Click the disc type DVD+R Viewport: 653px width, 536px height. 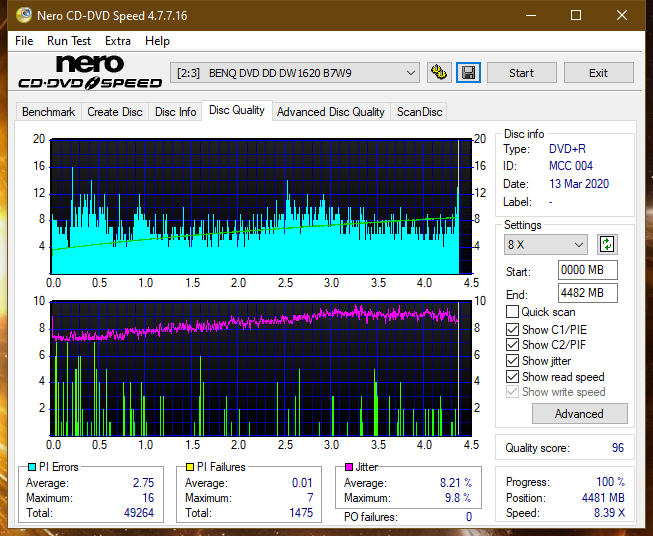[567, 149]
